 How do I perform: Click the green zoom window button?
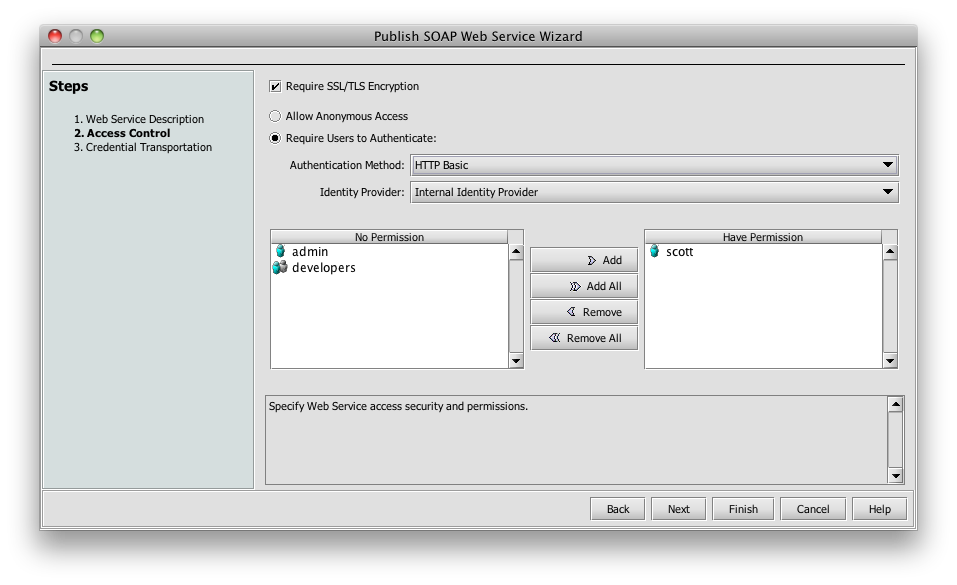pyautogui.click(x=97, y=36)
